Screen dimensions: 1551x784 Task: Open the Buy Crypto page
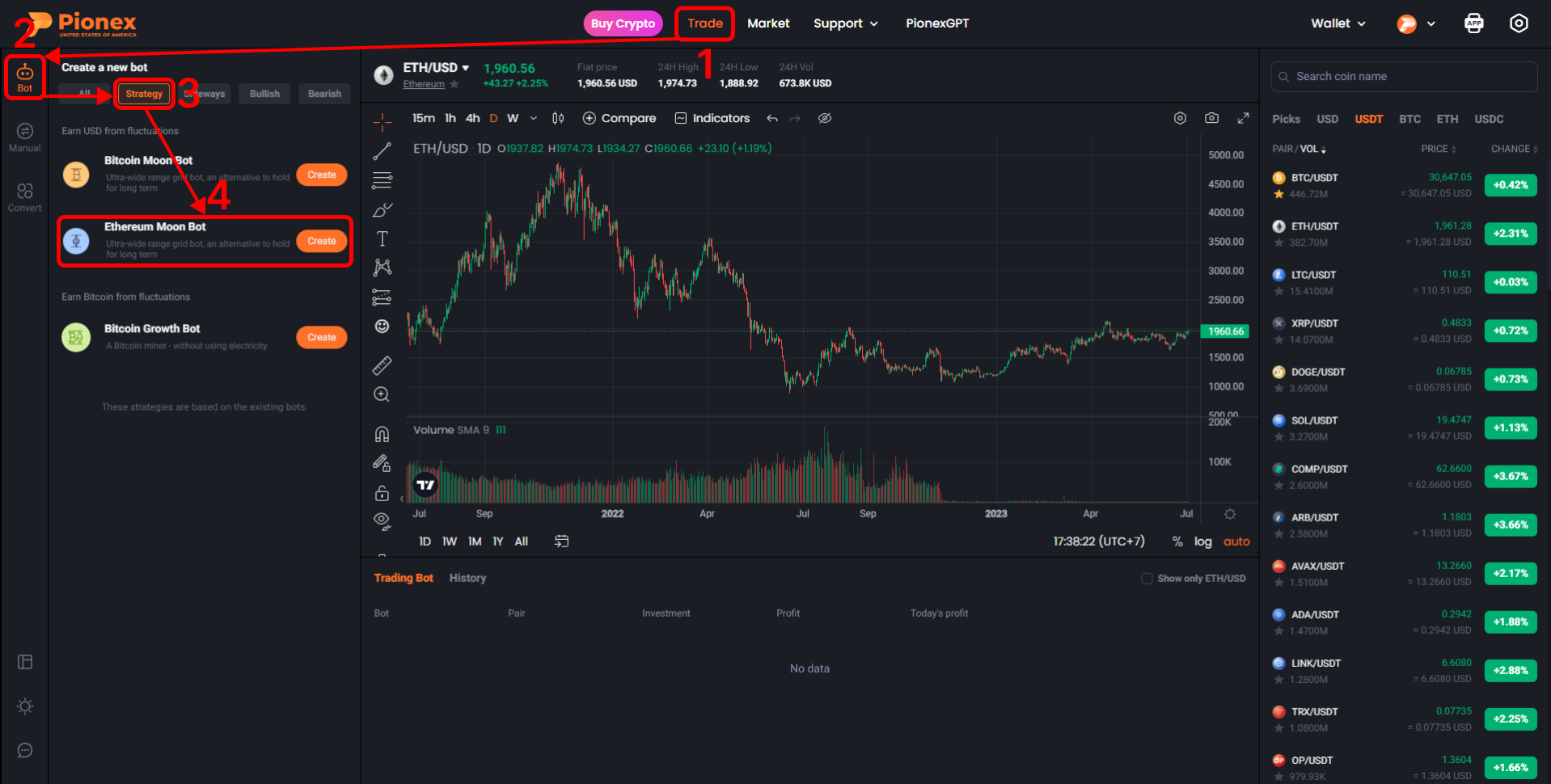[x=622, y=23]
